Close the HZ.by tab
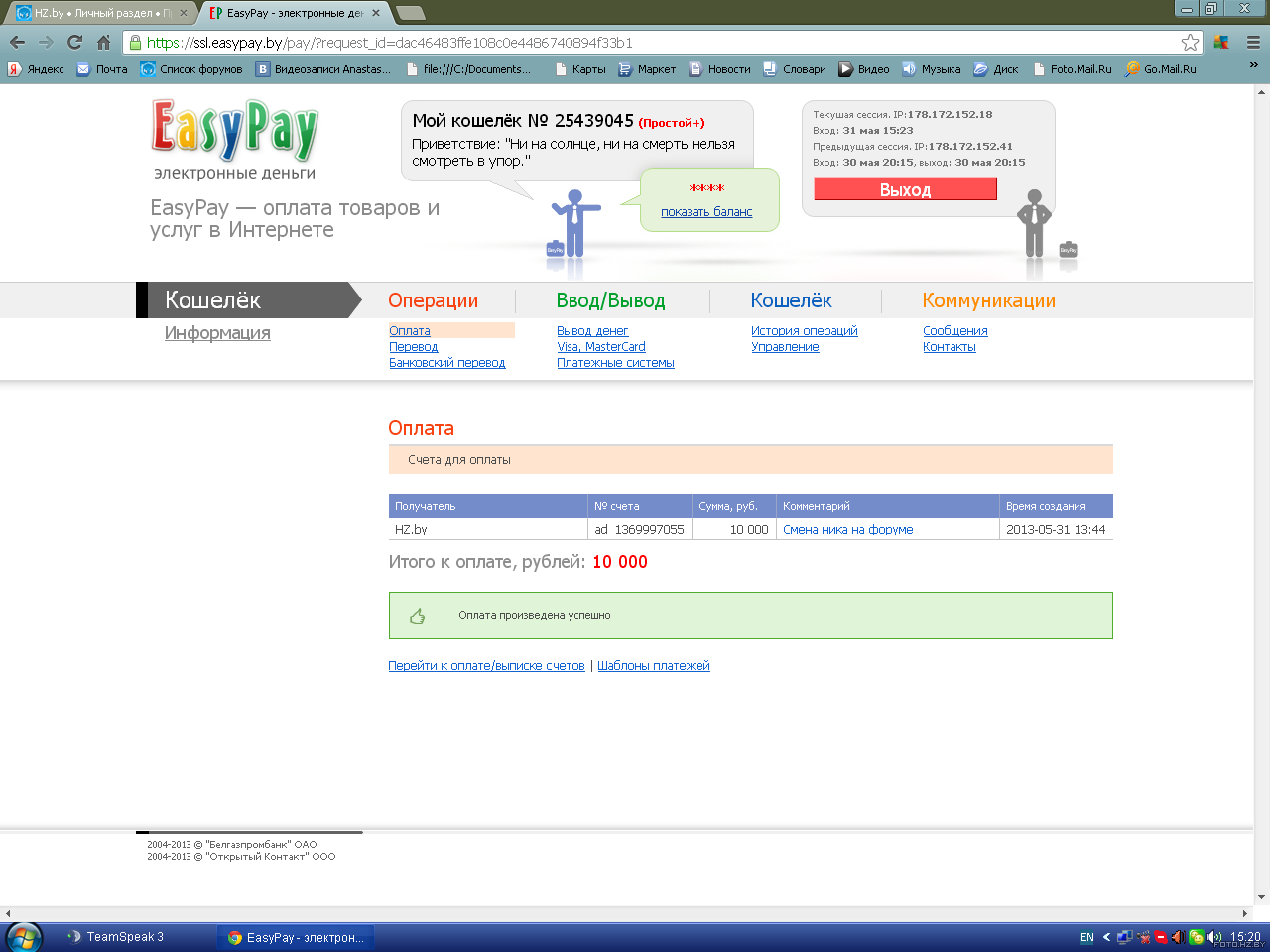The width and height of the screenshot is (1270, 952). coord(183,13)
